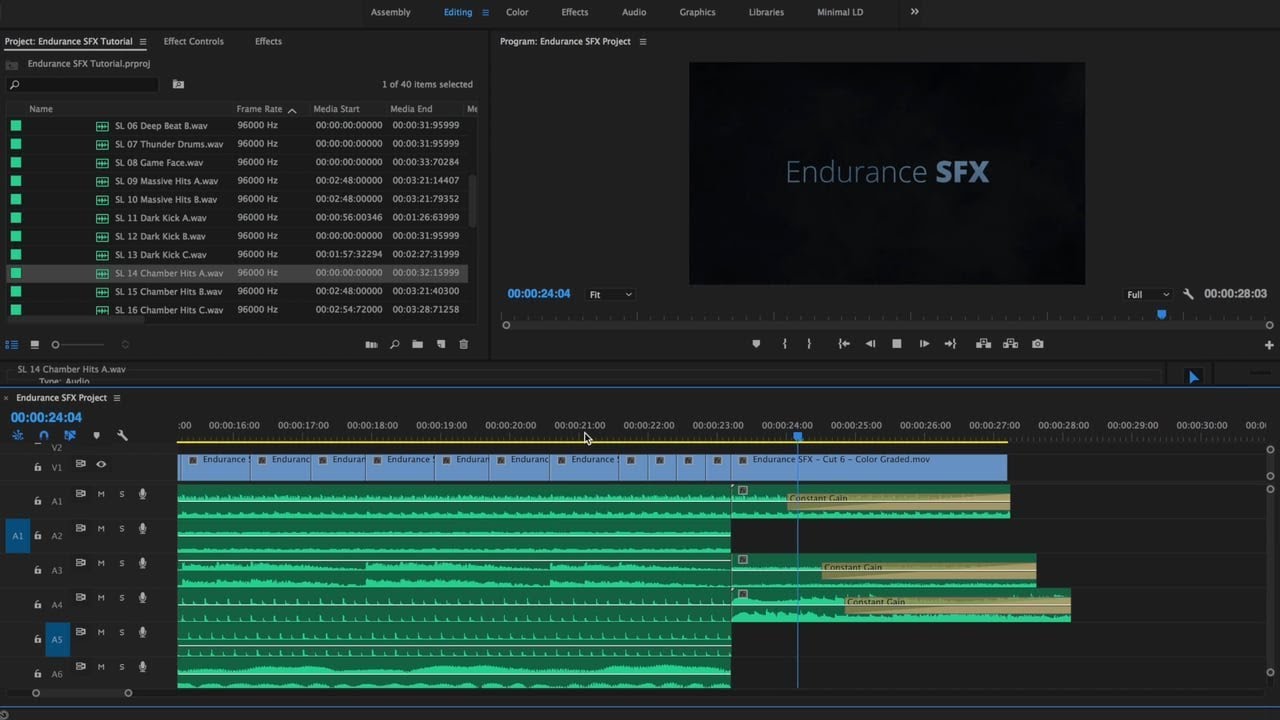This screenshot has width=1280, height=720.
Task: Open Program monitor settings wrench
Action: point(1188,295)
